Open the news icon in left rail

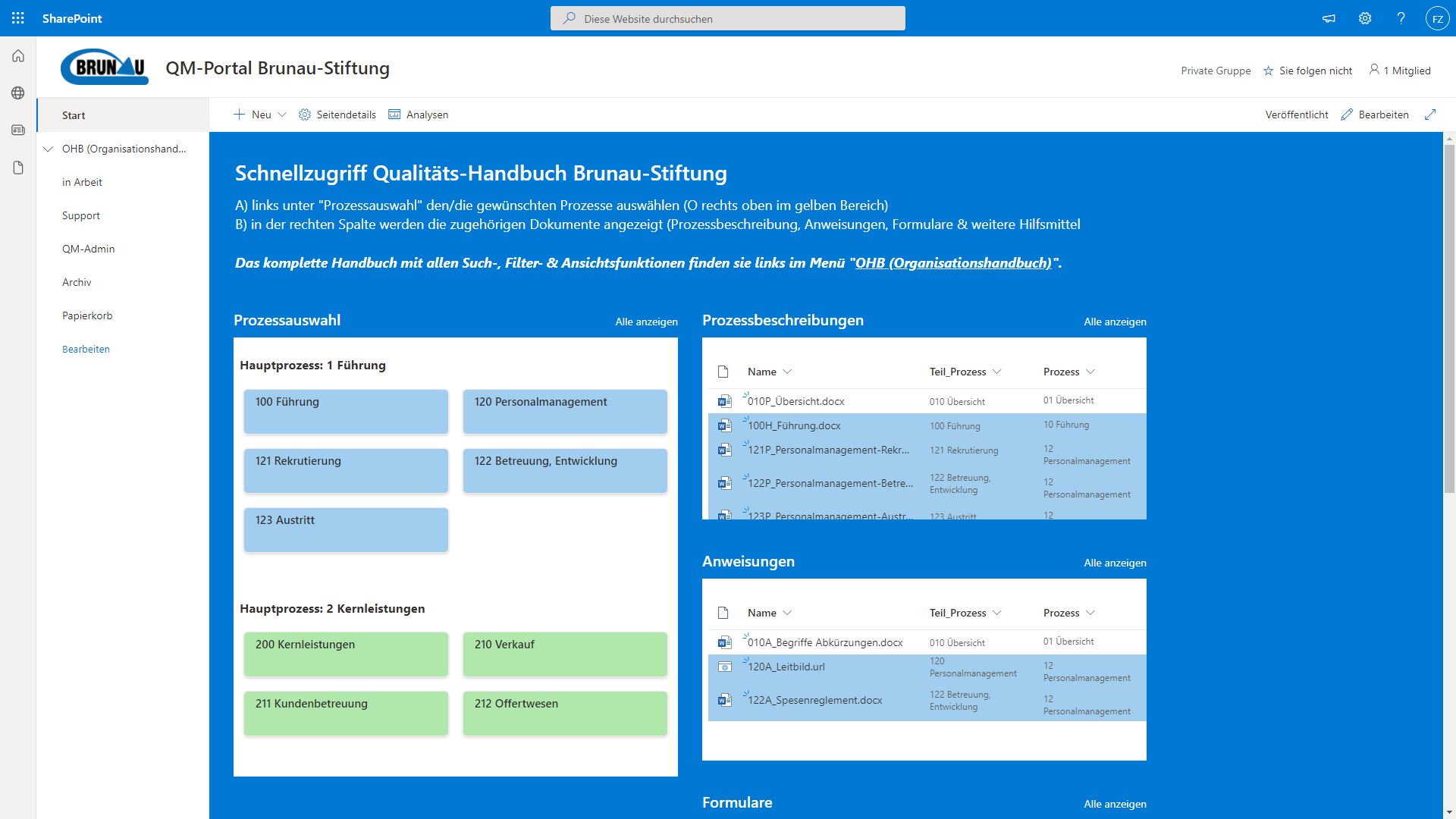click(18, 130)
